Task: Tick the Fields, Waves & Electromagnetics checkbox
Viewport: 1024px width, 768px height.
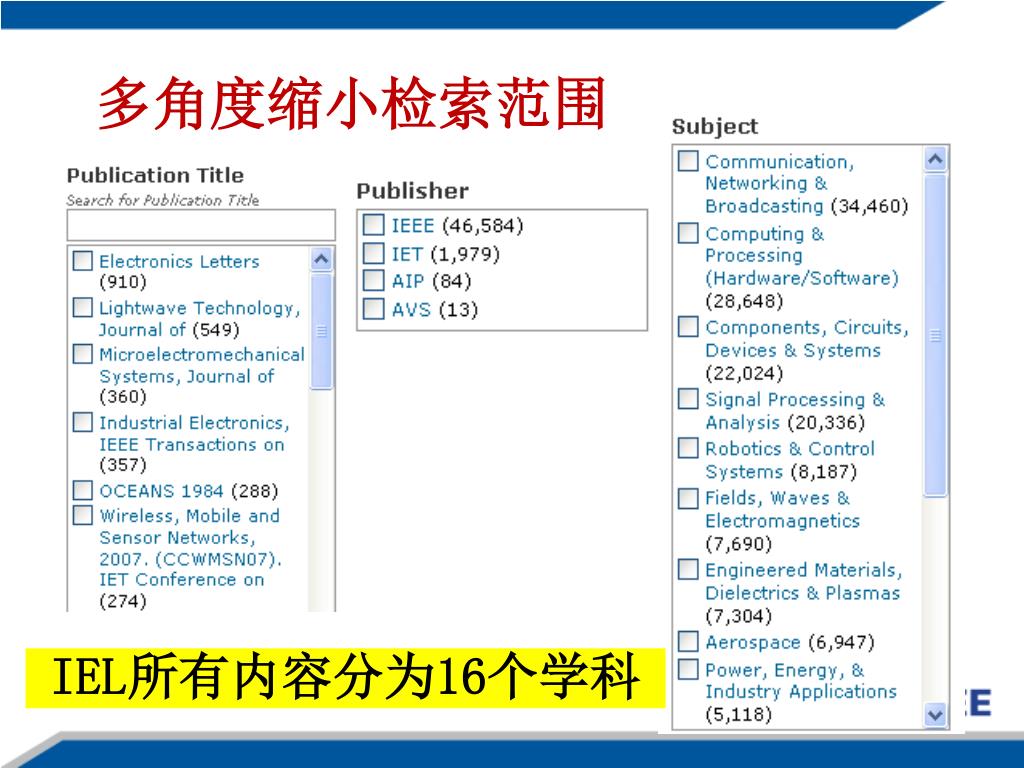Action: pyautogui.click(x=688, y=498)
